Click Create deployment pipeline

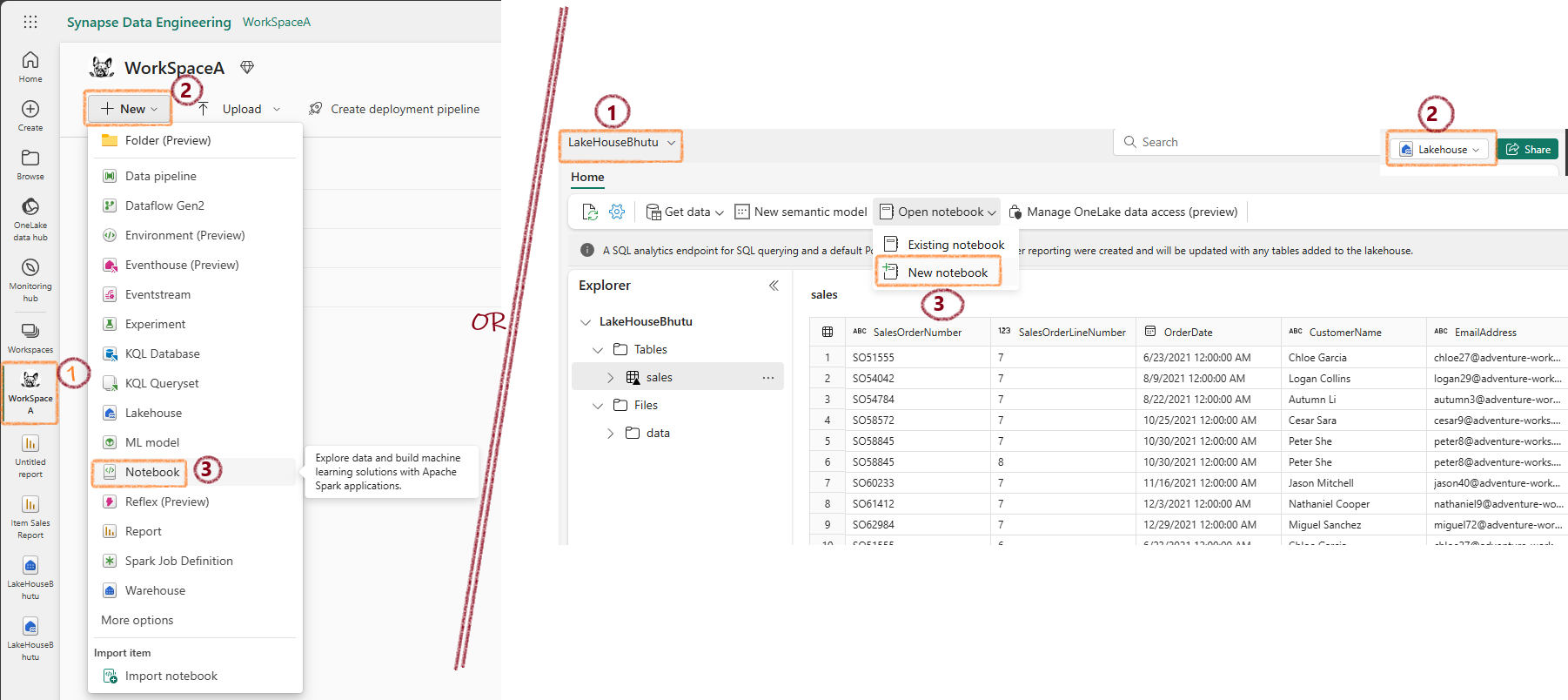(394, 109)
